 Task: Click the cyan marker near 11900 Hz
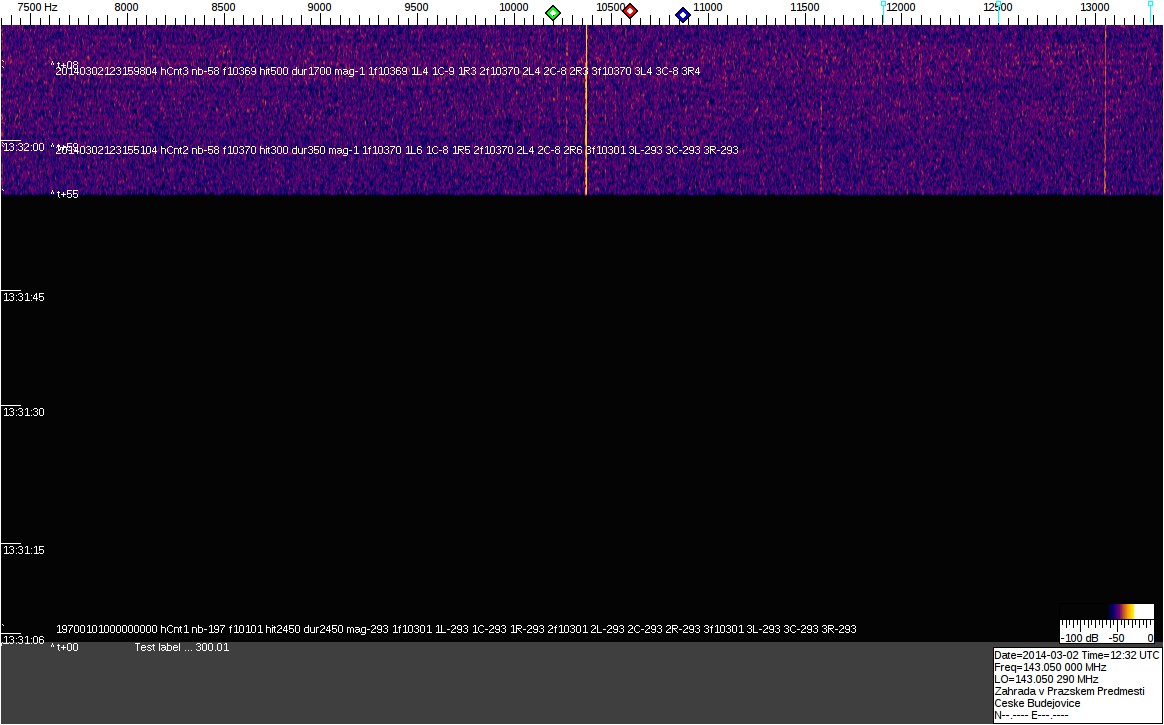point(883,6)
